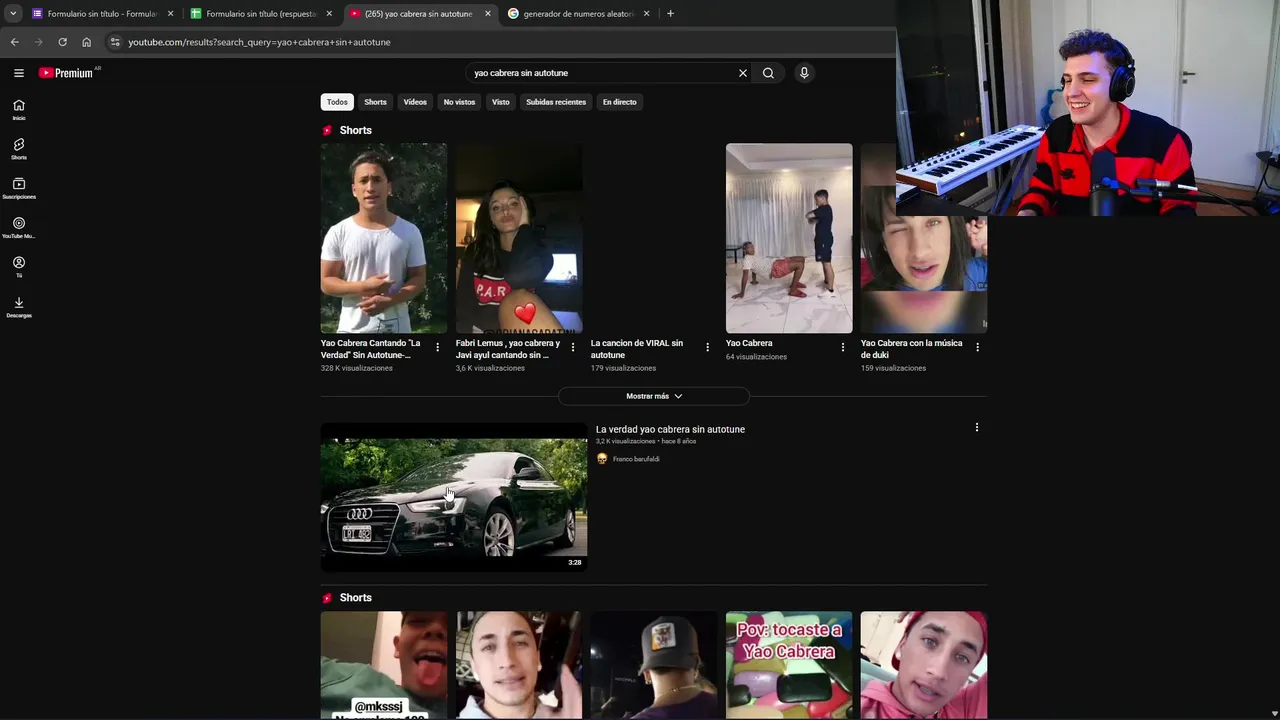This screenshot has height=720, width=1280.
Task: Open the short thumbnail with red heart
Action: [x=519, y=238]
